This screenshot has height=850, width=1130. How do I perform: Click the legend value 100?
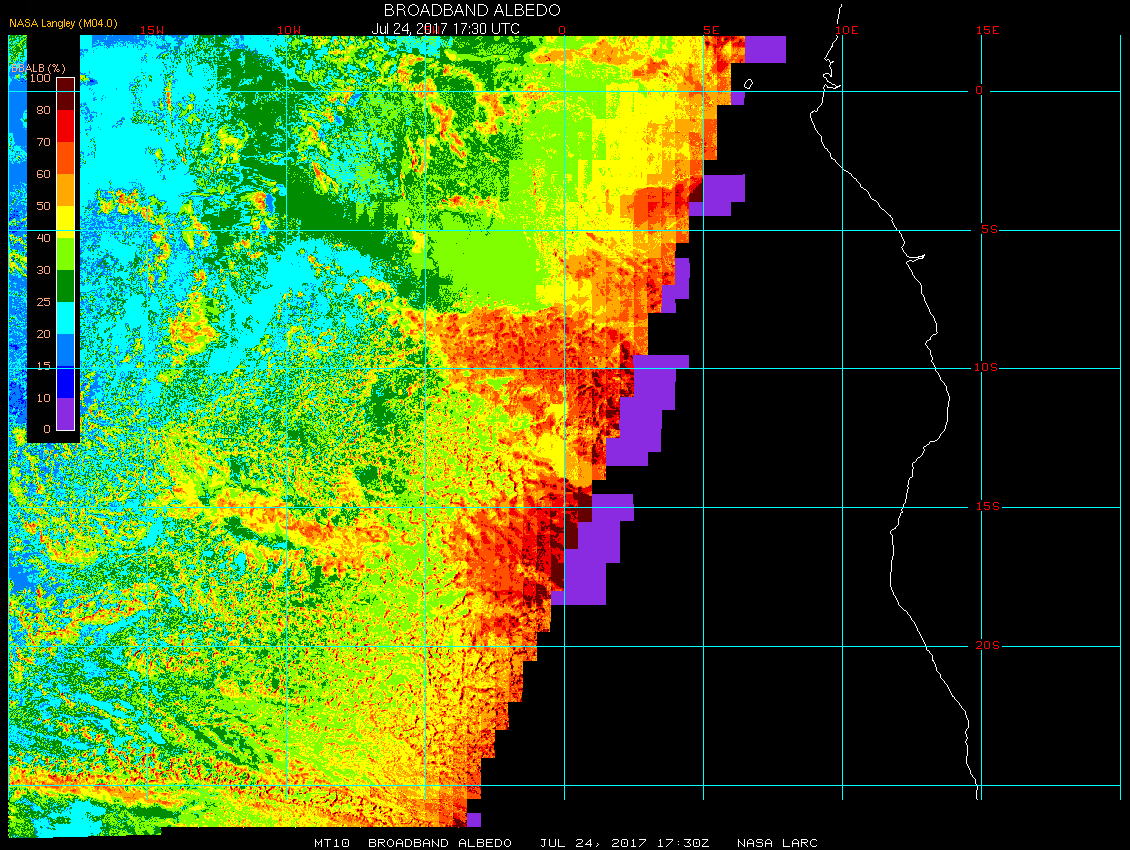pos(40,78)
